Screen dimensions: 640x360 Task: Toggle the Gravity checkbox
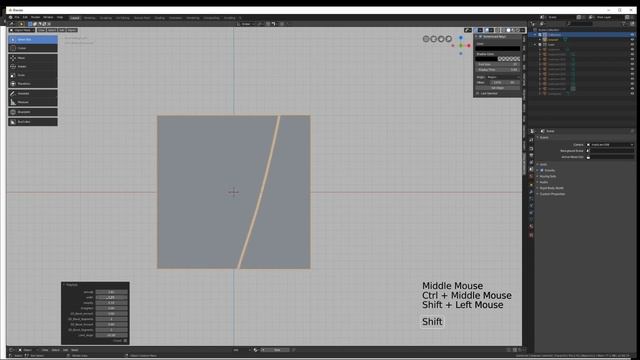(x=542, y=170)
